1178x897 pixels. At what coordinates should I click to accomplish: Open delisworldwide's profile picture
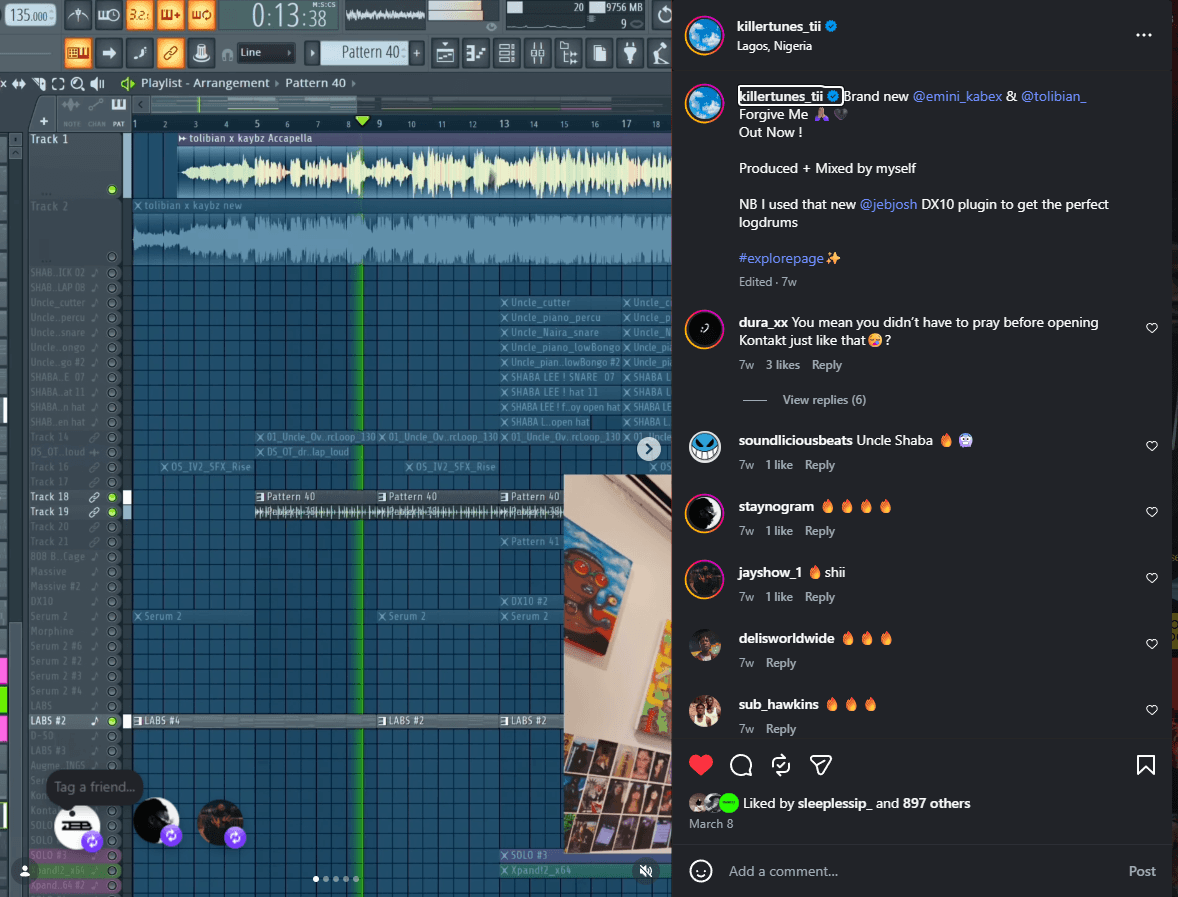pyautogui.click(x=705, y=645)
